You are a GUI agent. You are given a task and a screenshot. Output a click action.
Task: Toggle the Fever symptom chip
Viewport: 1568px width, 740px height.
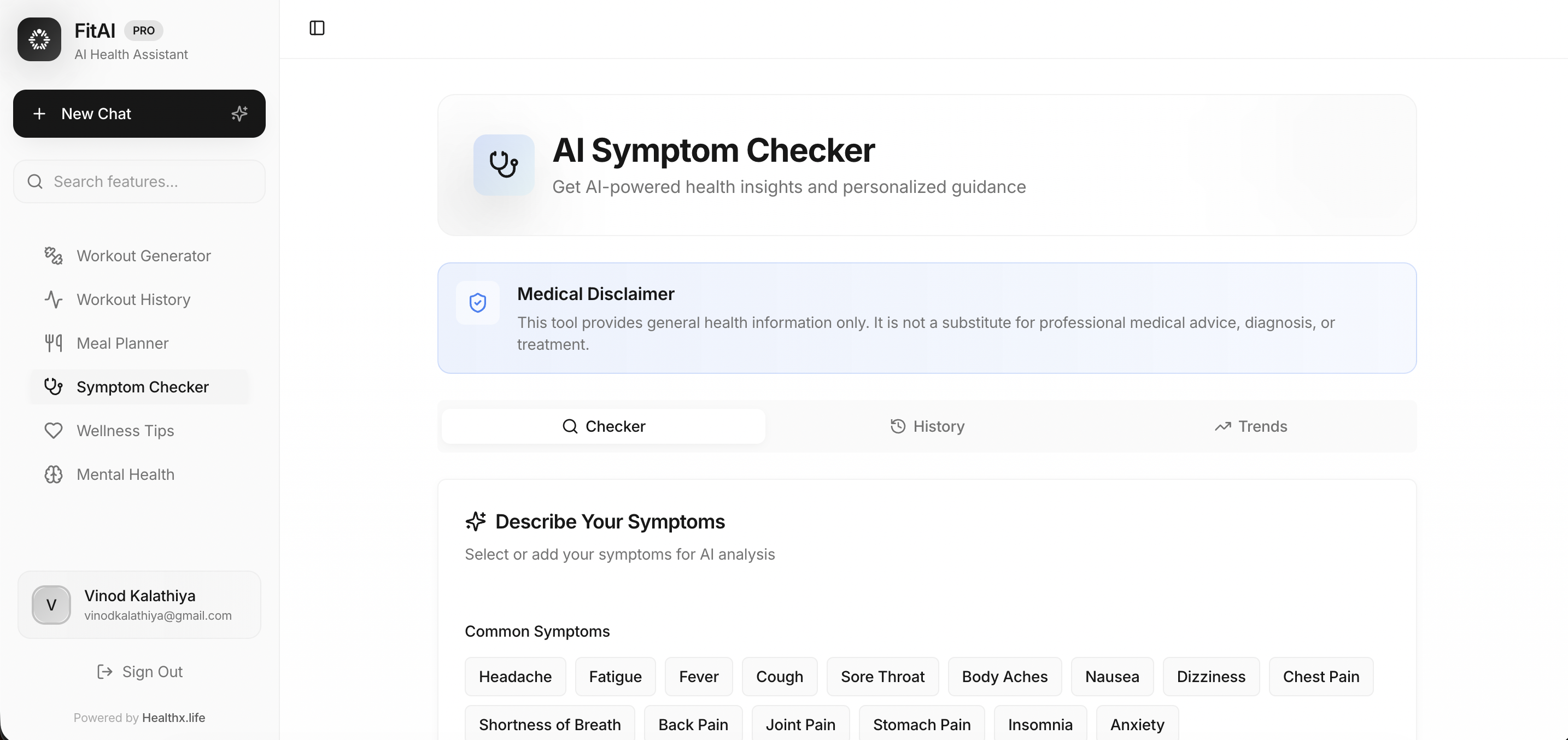(x=698, y=677)
